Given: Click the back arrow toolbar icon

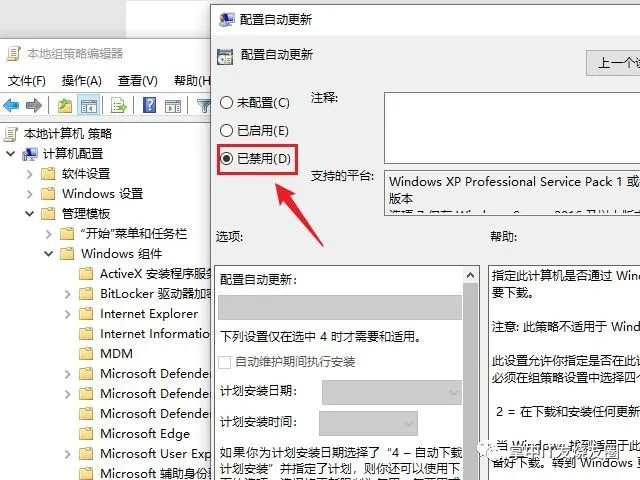Looking at the screenshot, I should (12, 105).
